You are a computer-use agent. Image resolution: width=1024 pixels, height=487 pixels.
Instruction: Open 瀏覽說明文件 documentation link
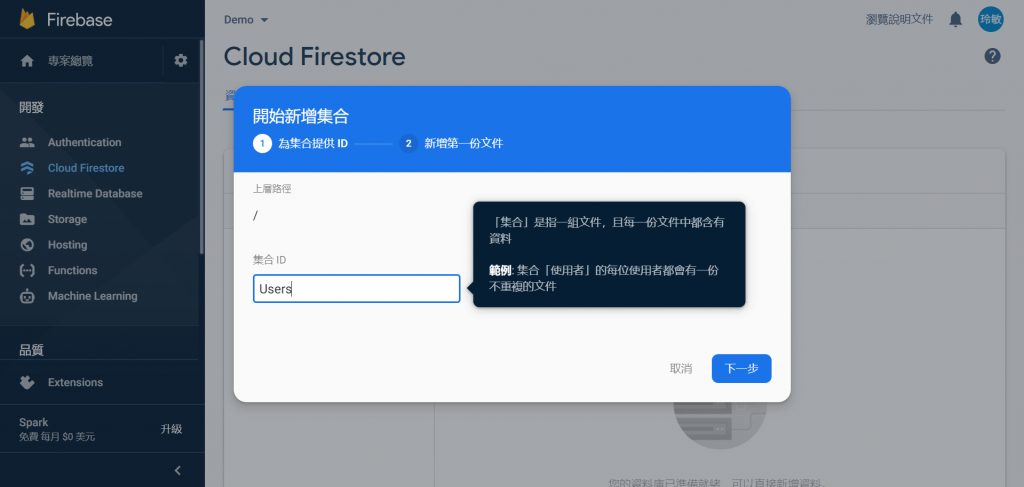pos(899,20)
